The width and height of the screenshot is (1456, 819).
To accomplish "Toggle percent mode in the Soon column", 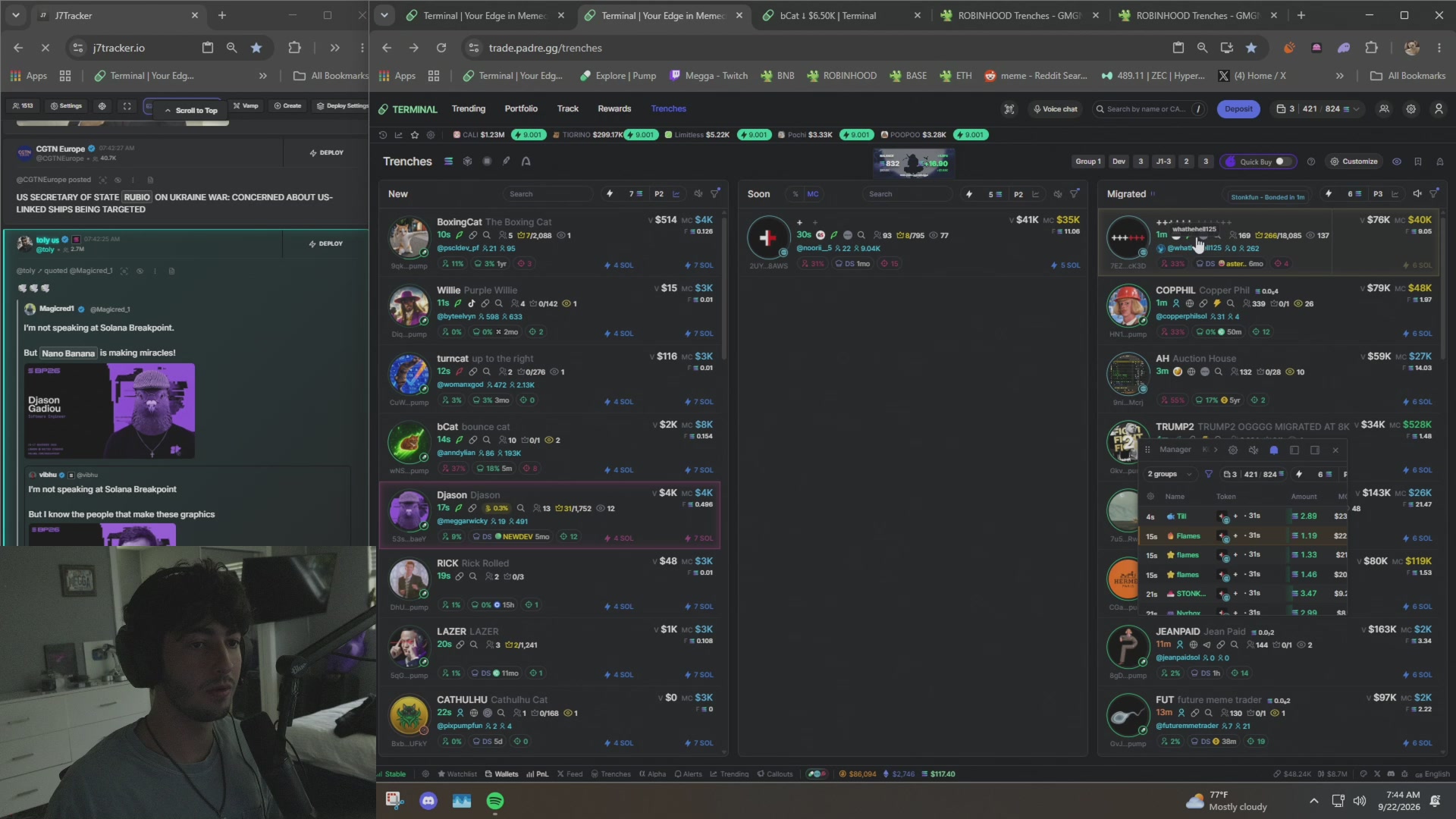I will click(x=795, y=194).
